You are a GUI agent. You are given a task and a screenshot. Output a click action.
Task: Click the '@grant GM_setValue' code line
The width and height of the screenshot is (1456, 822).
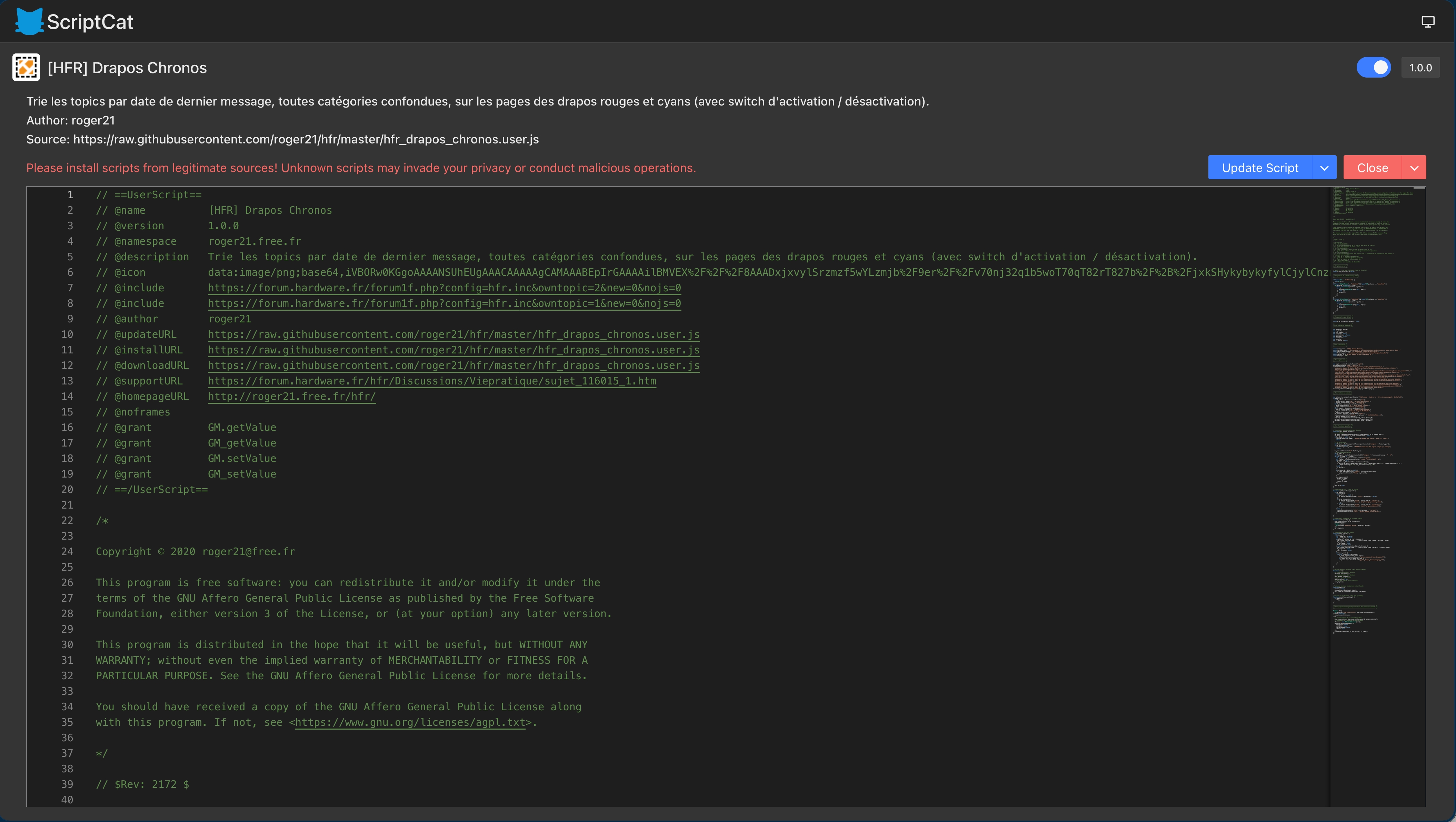pyautogui.click(x=186, y=474)
